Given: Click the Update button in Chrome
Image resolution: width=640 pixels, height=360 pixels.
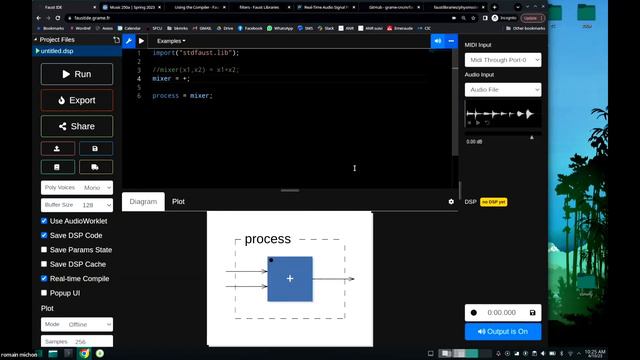Looking at the screenshot, I should click(532, 18).
